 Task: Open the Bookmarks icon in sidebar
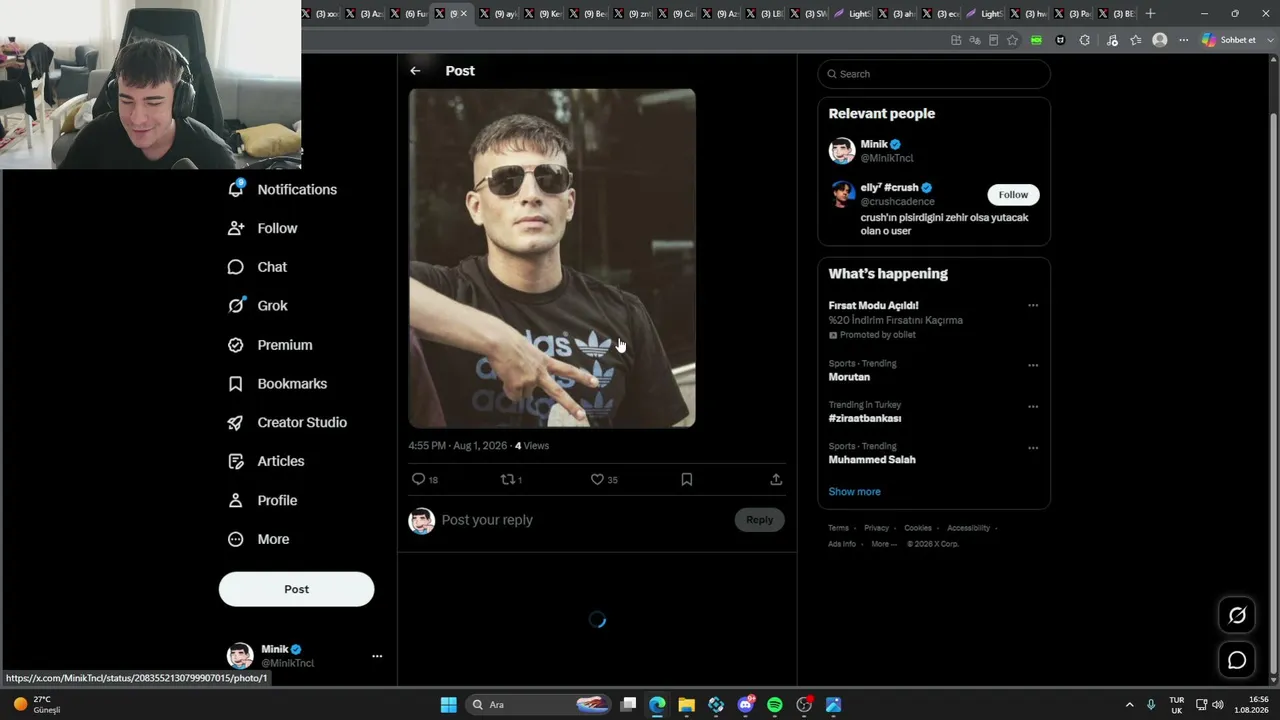coord(236,384)
